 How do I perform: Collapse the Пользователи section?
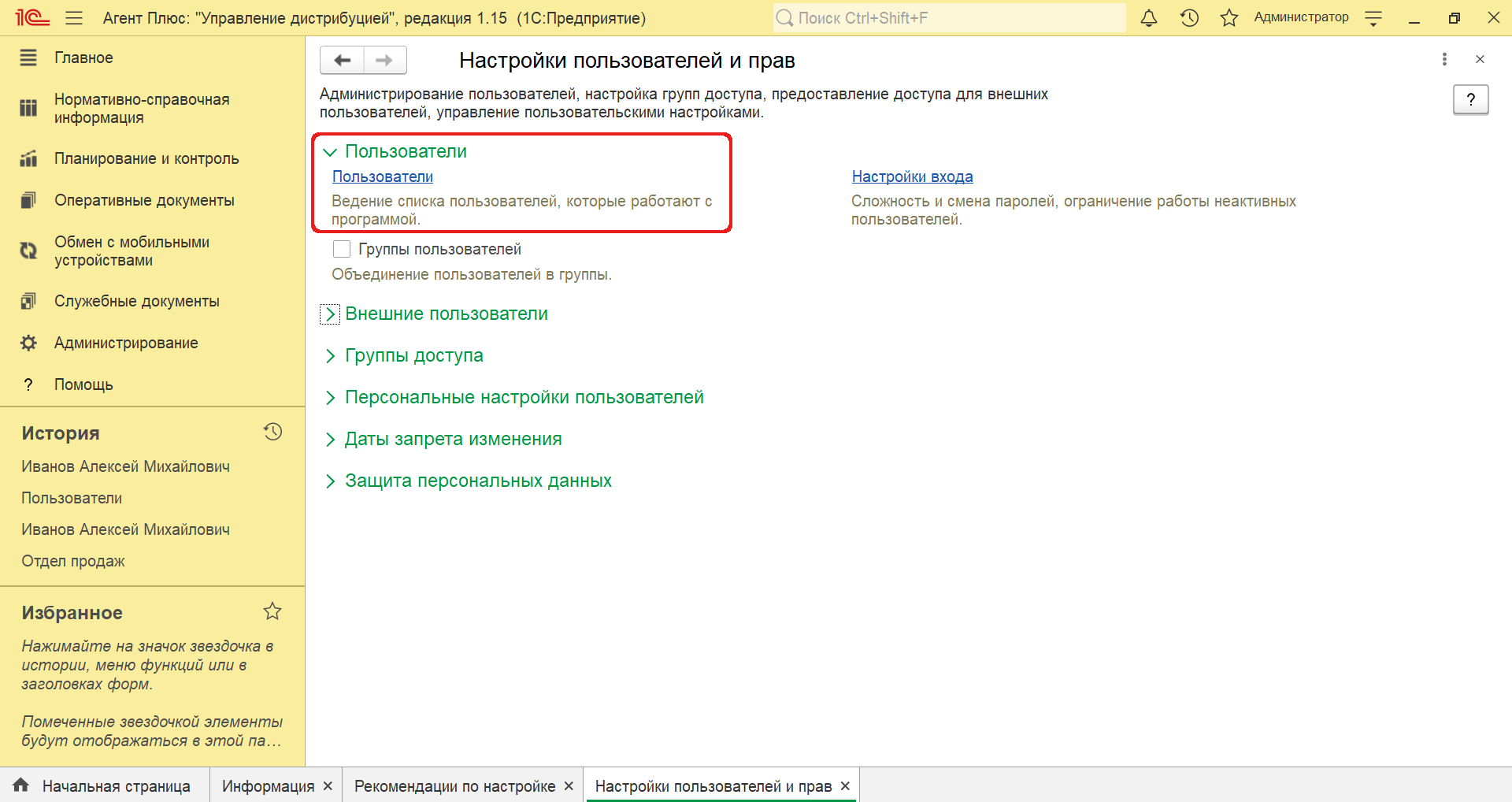coord(330,152)
